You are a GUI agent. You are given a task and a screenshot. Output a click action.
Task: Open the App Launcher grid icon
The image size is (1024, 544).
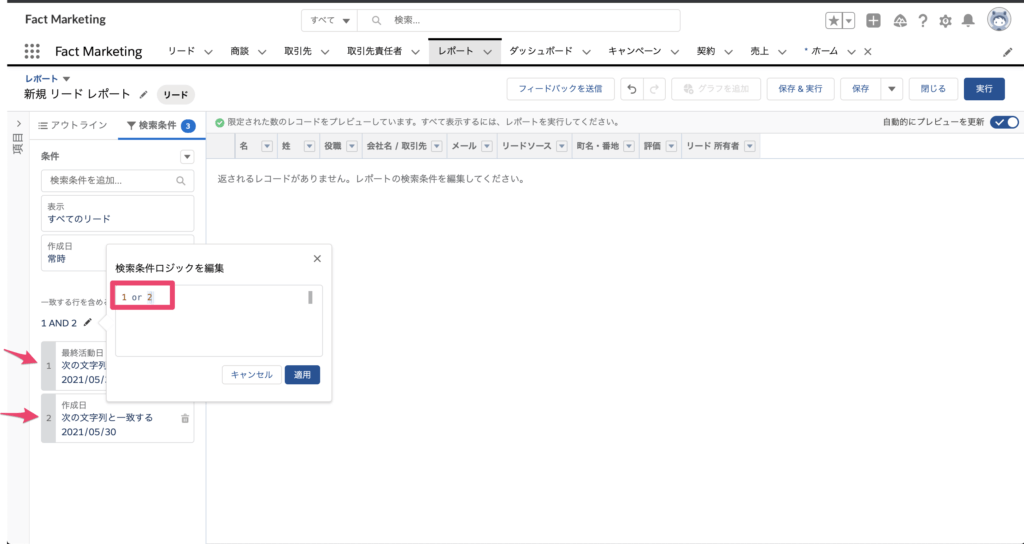point(32,52)
